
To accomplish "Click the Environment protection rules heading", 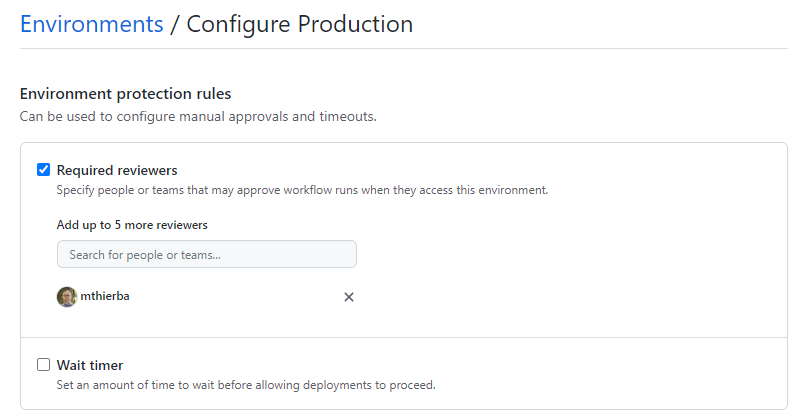I will 125,94.
